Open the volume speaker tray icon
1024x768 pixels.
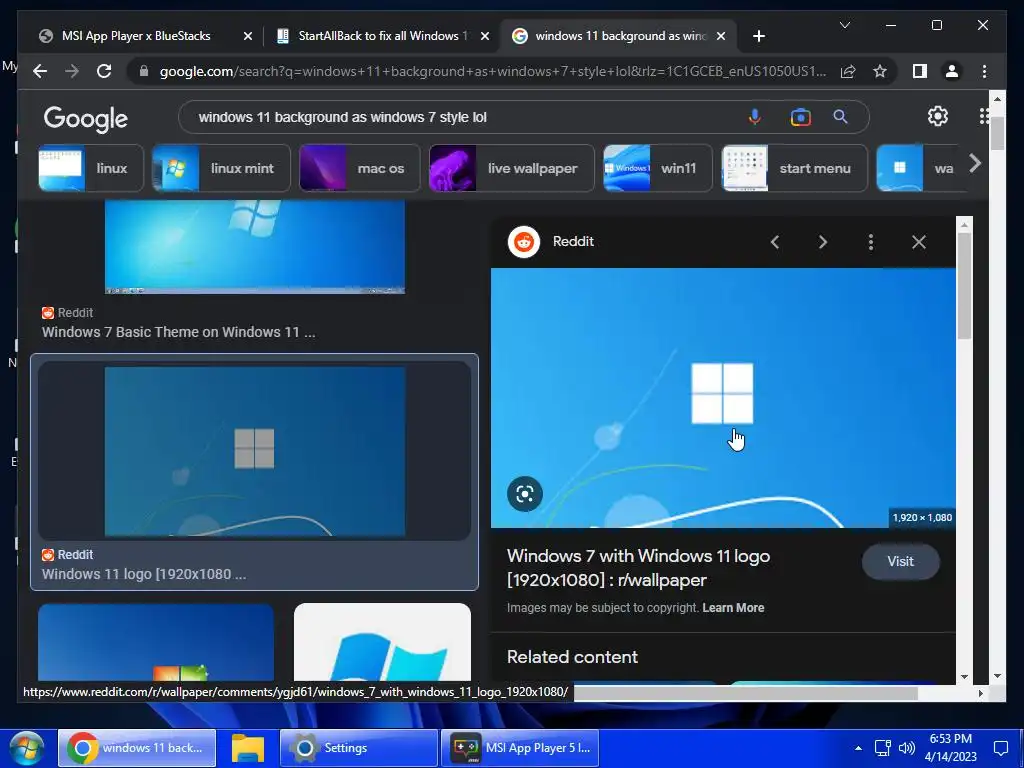[x=906, y=748]
